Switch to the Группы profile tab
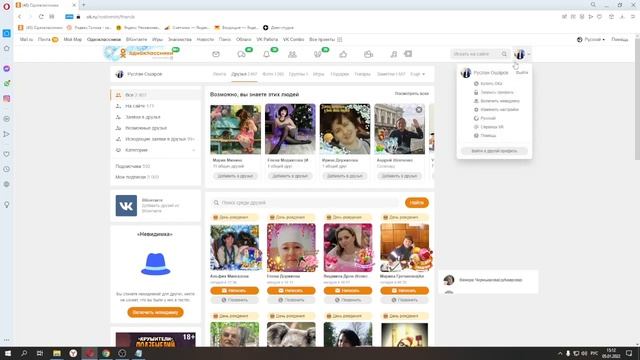 point(298,74)
